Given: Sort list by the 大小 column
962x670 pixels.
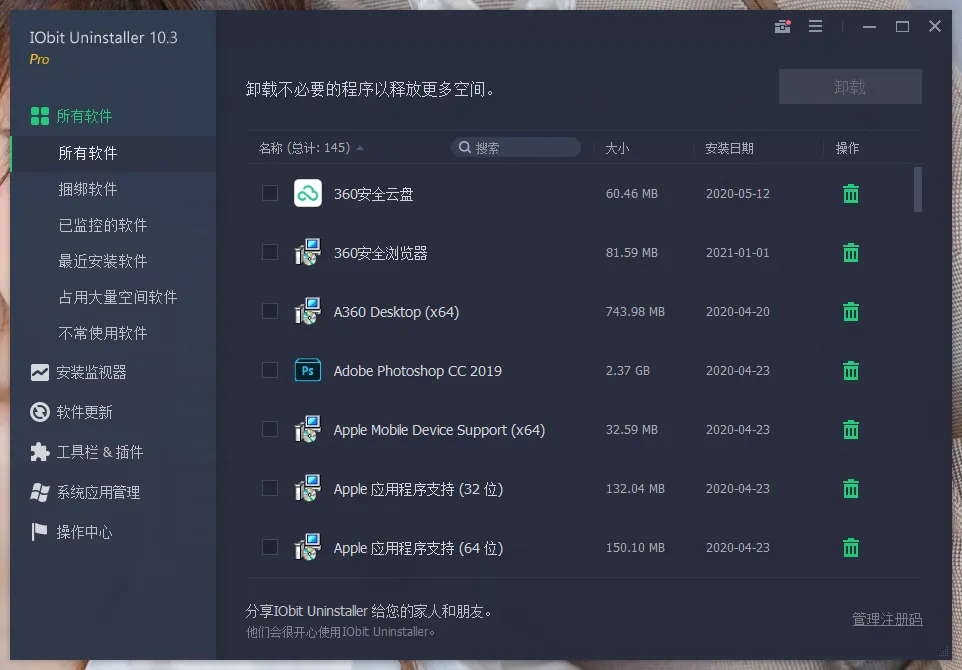Looking at the screenshot, I should pyautogui.click(x=617, y=147).
